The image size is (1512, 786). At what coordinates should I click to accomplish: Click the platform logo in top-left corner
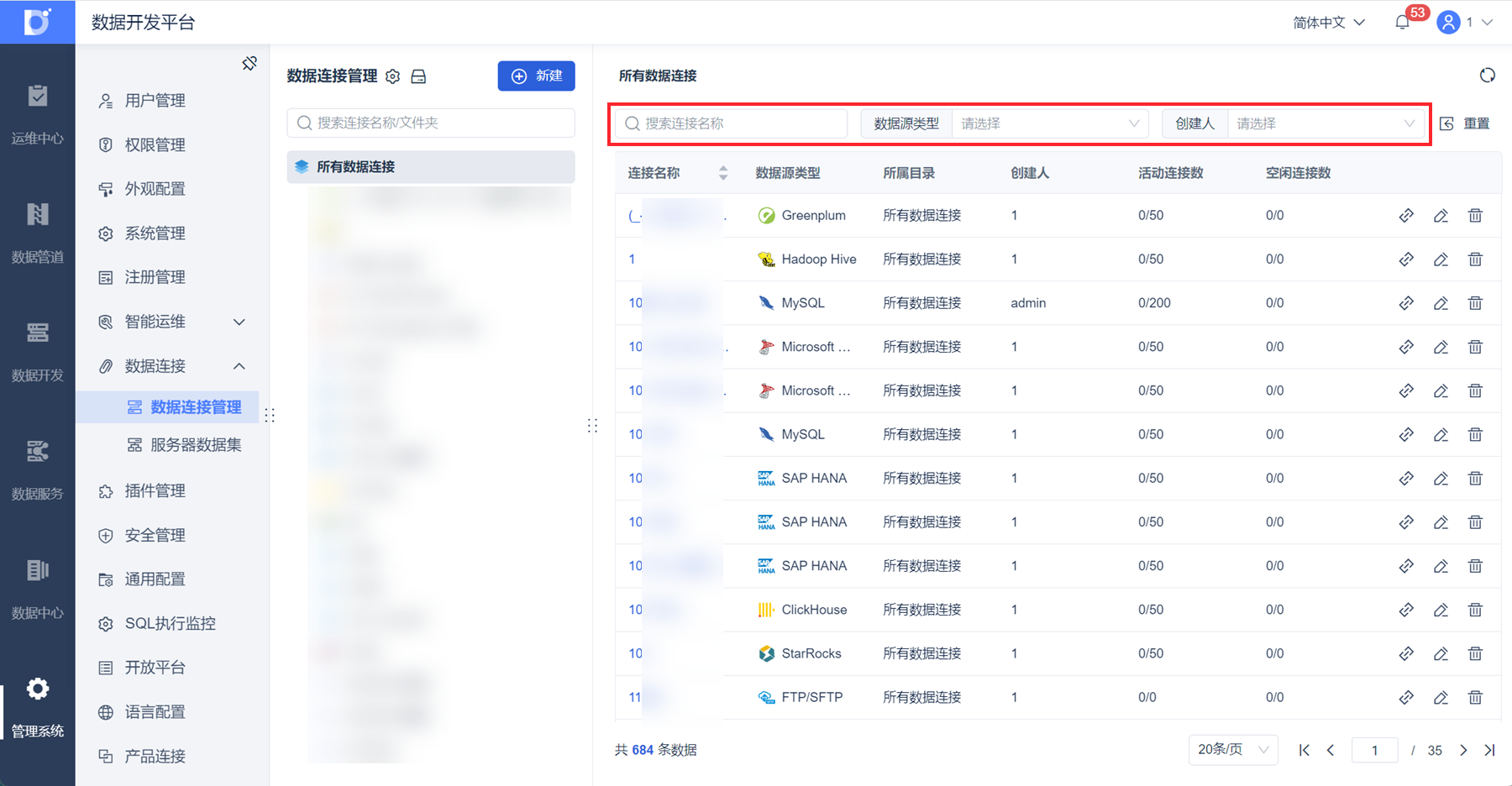click(x=38, y=22)
